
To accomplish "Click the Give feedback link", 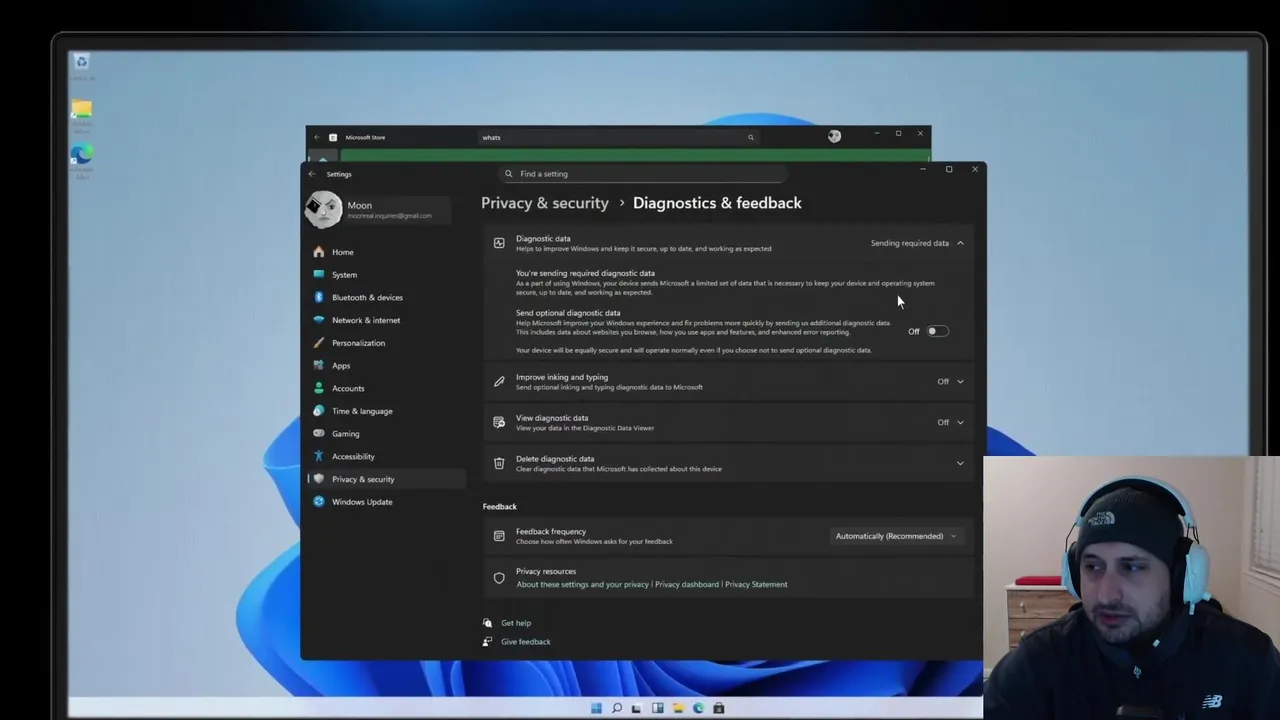I will (526, 642).
